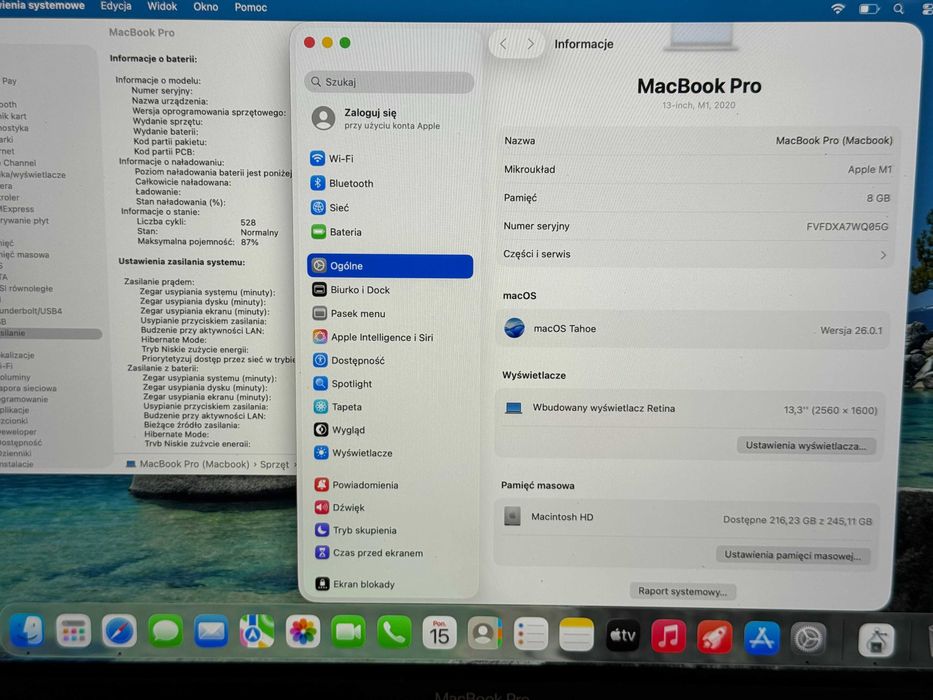Open Messages app in Dock
The height and width of the screenshot is (700, 933).
coord(165,632)
